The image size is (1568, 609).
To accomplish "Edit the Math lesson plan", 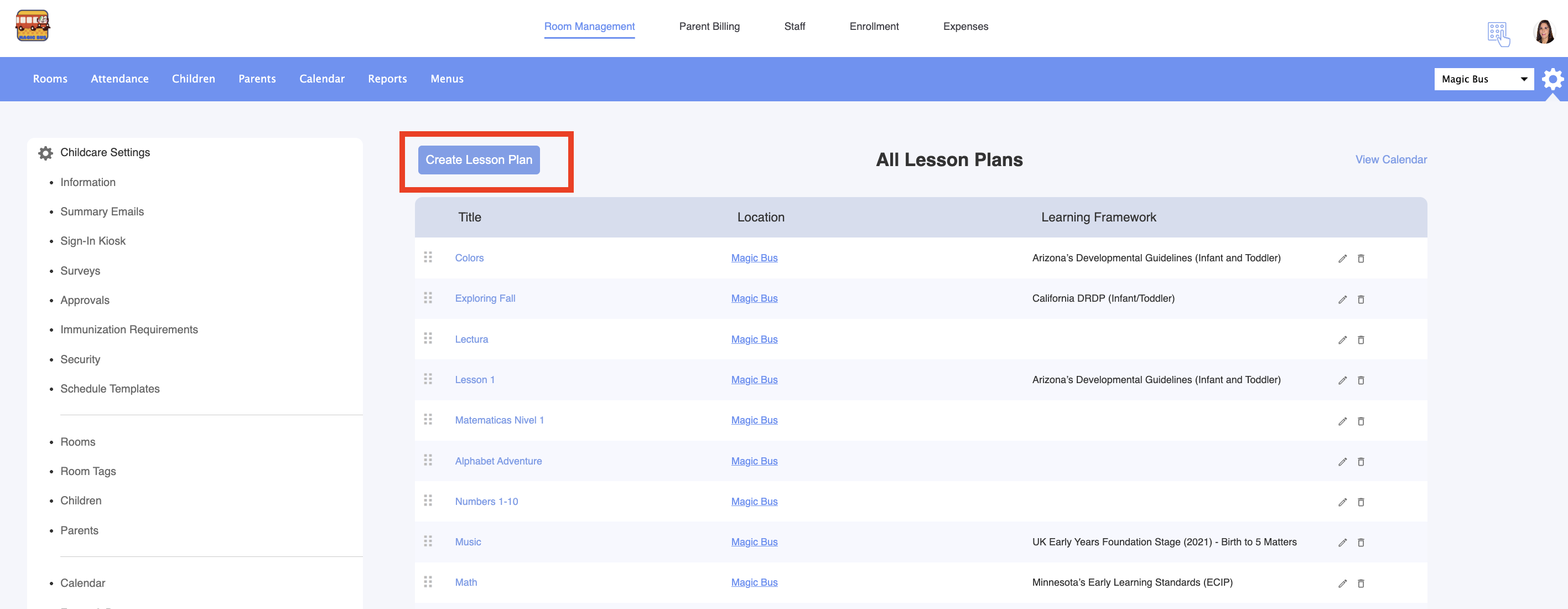I will pos(1342,583).
